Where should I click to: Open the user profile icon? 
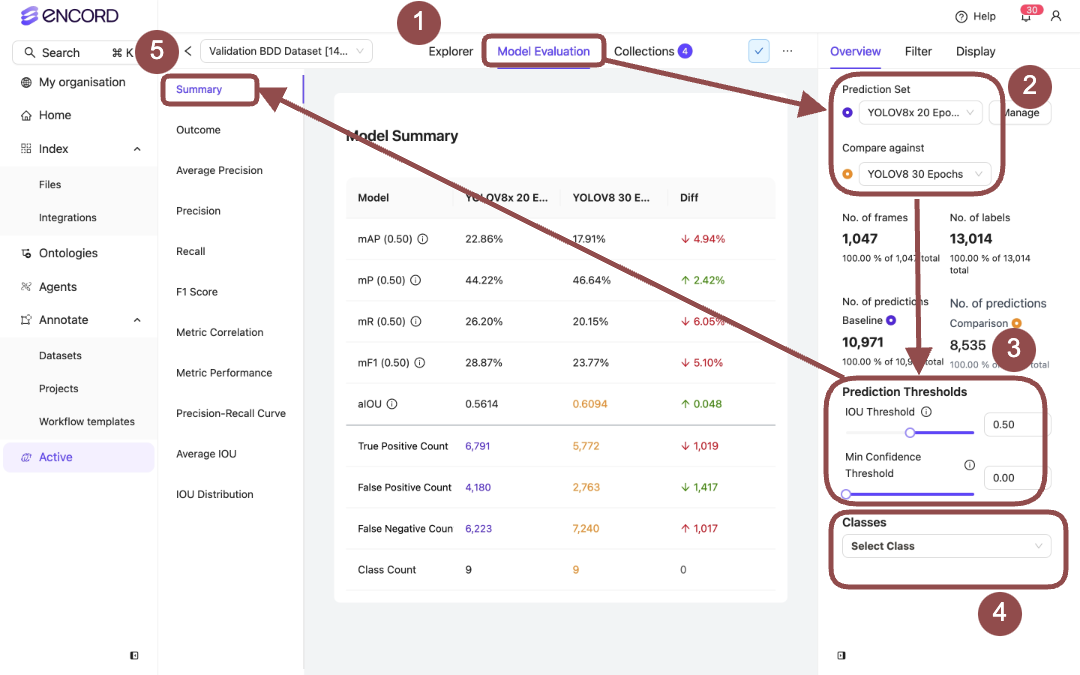pyautogui.click(x=1055, y=16)
